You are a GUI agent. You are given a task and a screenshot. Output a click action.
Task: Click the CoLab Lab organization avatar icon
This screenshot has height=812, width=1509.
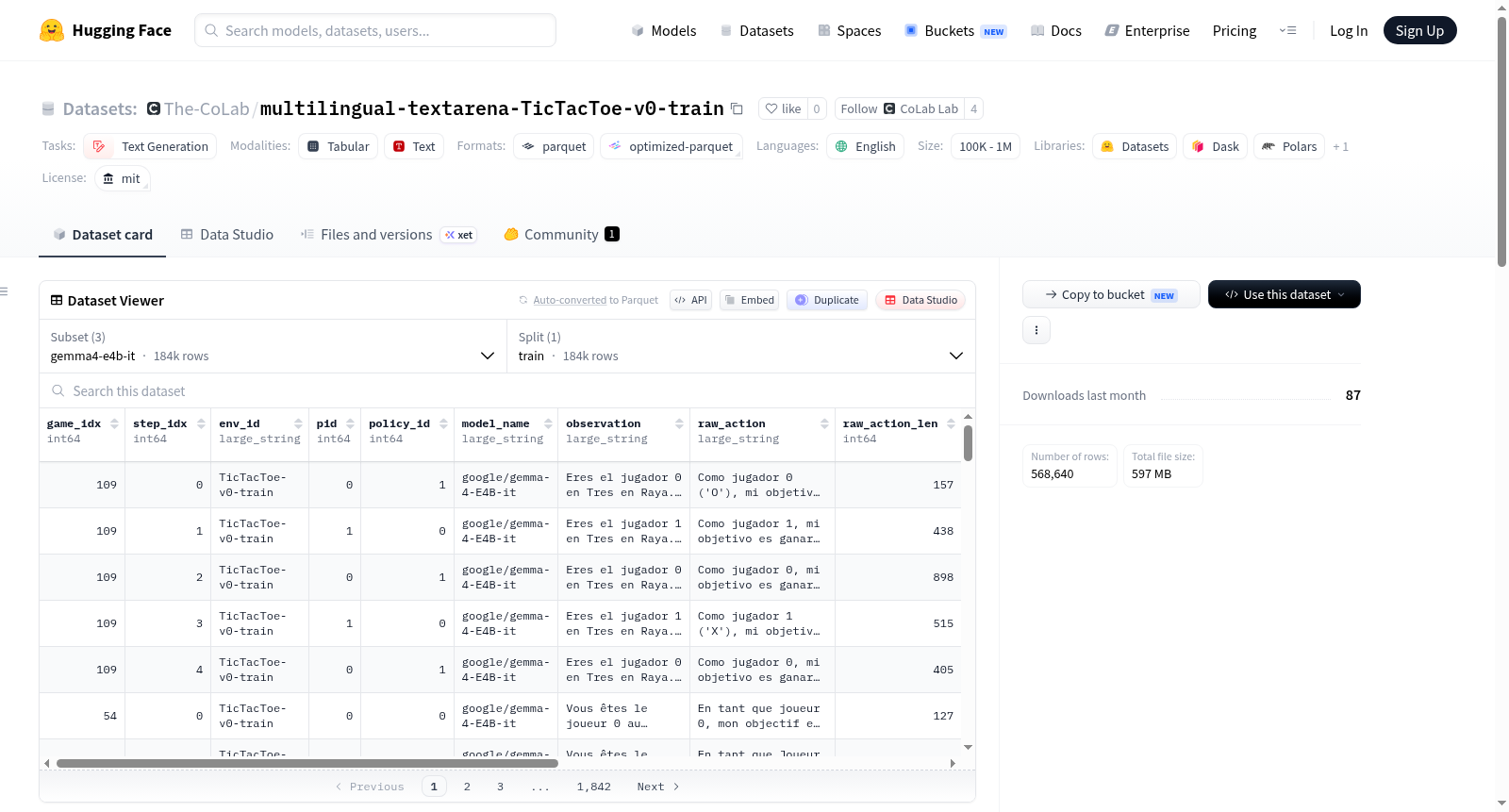click(889, 108)
